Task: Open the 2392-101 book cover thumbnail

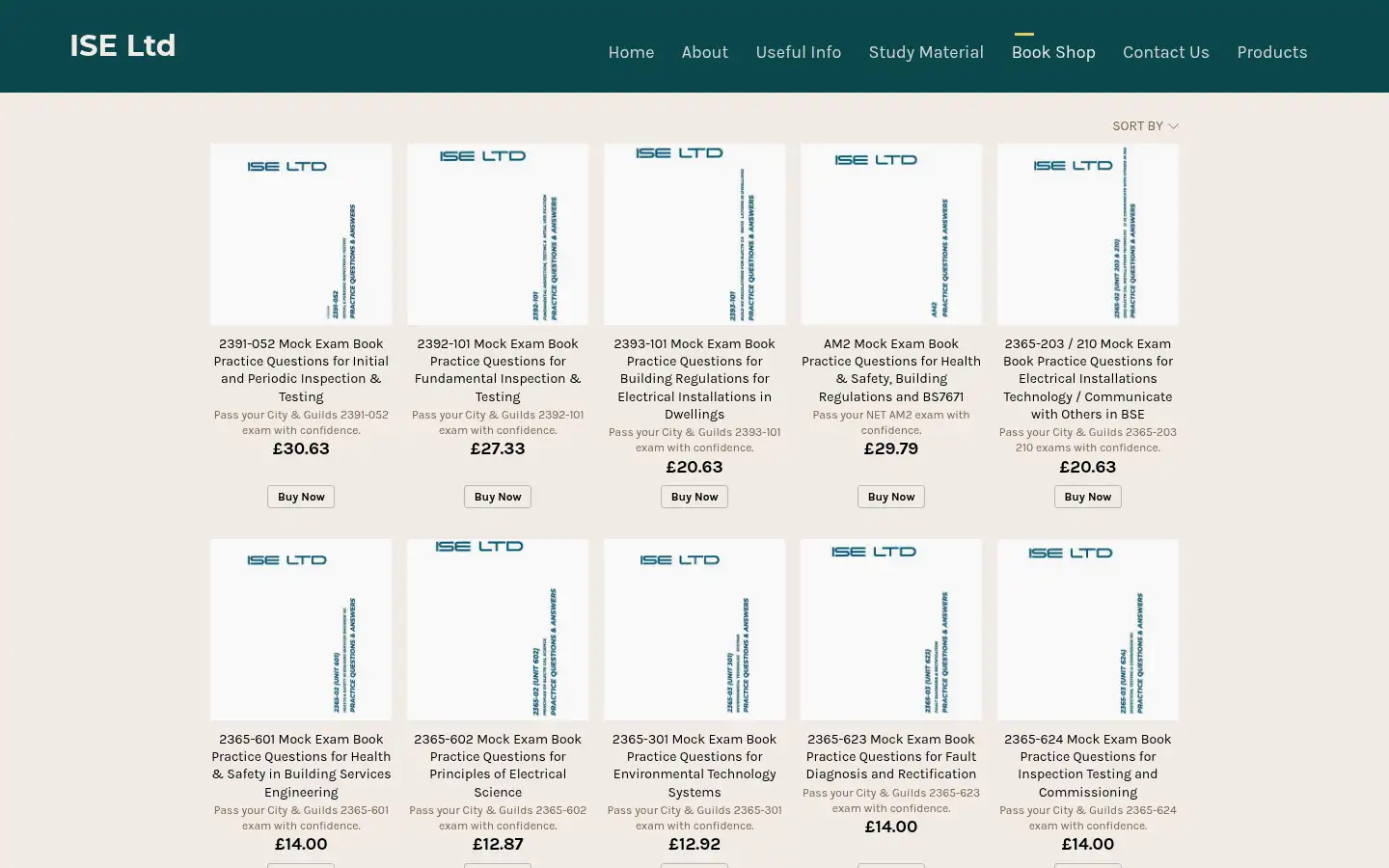Action: tap(498, 234)
